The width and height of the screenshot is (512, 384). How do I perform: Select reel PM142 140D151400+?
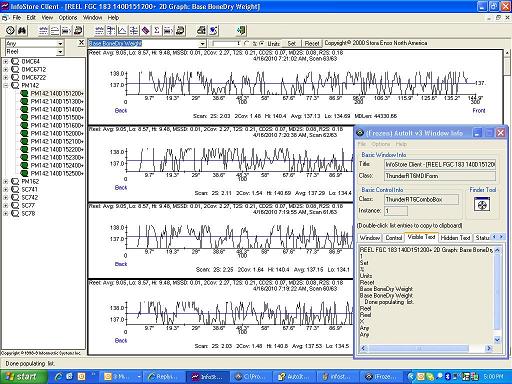[57, 109]
